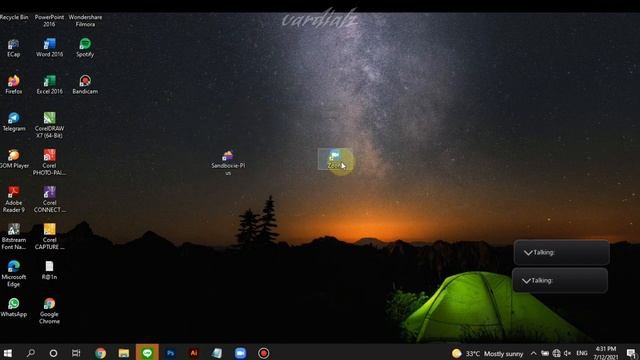Select the Corel CAPTURE desktop shortcut
This screenshot has height=360, width=640.
coord(49,237)
